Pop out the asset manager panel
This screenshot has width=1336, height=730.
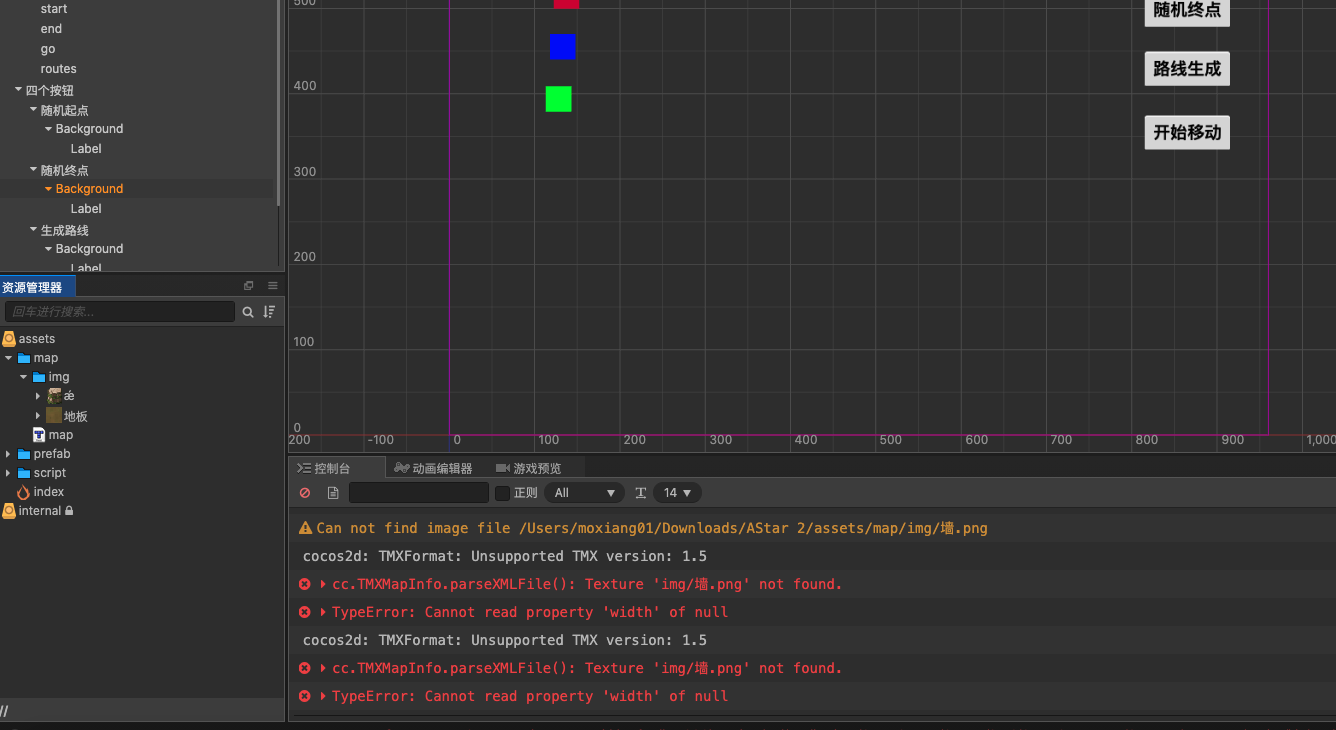point(249,286)
